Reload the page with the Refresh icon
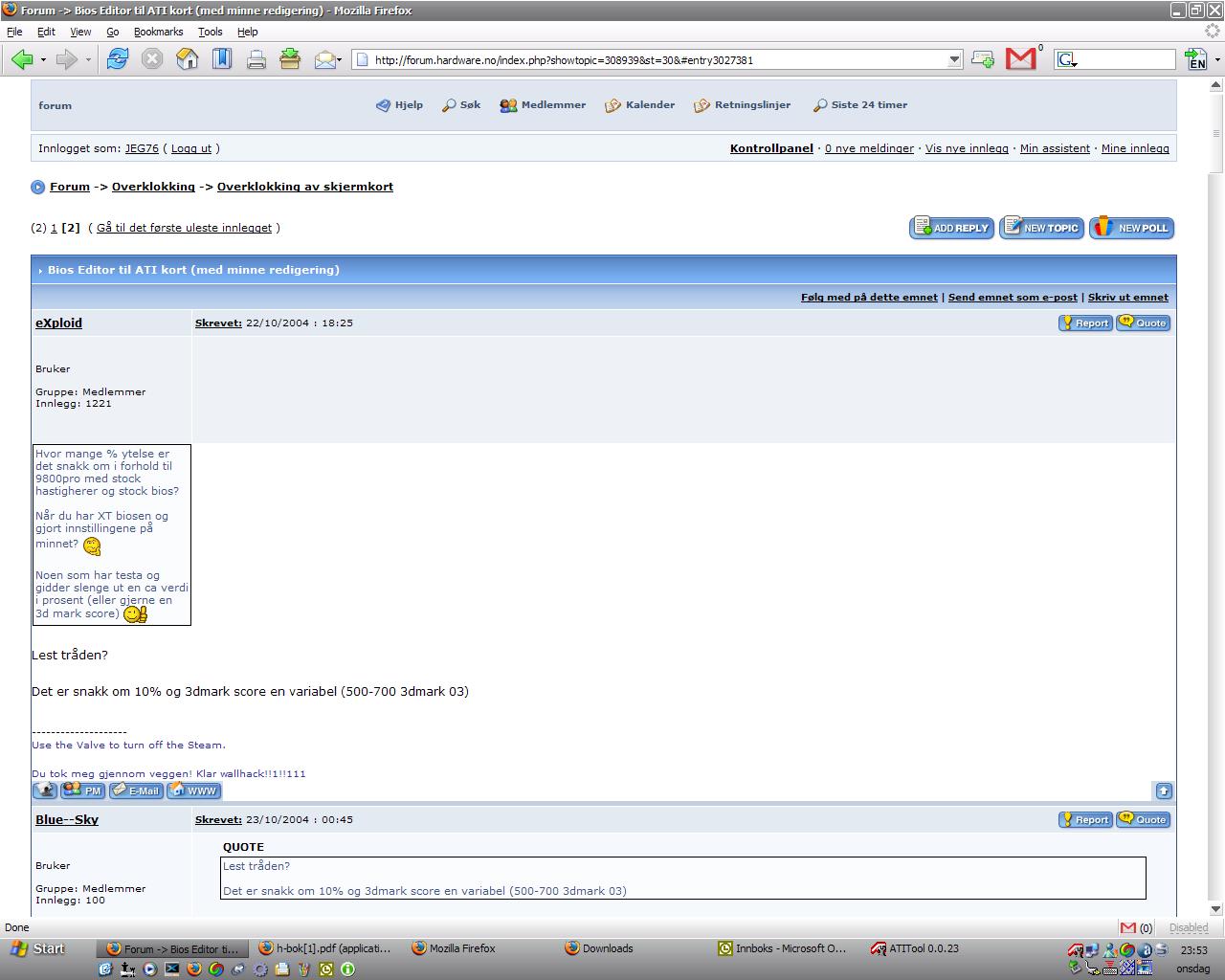 click(x=117, y=59)
